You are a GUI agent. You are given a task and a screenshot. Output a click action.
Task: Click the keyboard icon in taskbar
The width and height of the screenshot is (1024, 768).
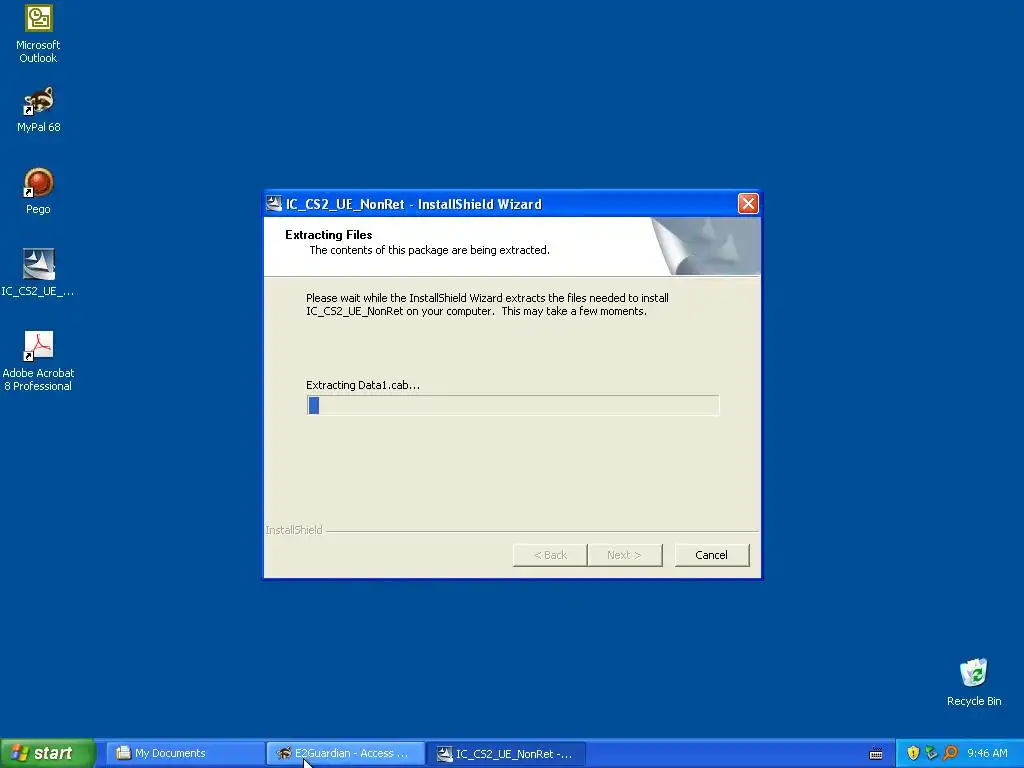pyautogui.click(x=876, y=754)
